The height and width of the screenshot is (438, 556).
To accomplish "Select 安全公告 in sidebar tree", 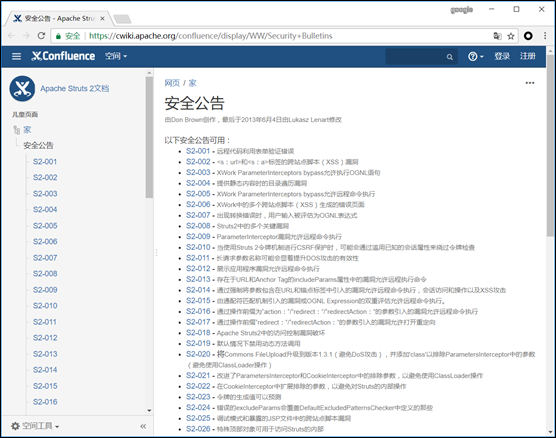I will click(x=38, y=145).
